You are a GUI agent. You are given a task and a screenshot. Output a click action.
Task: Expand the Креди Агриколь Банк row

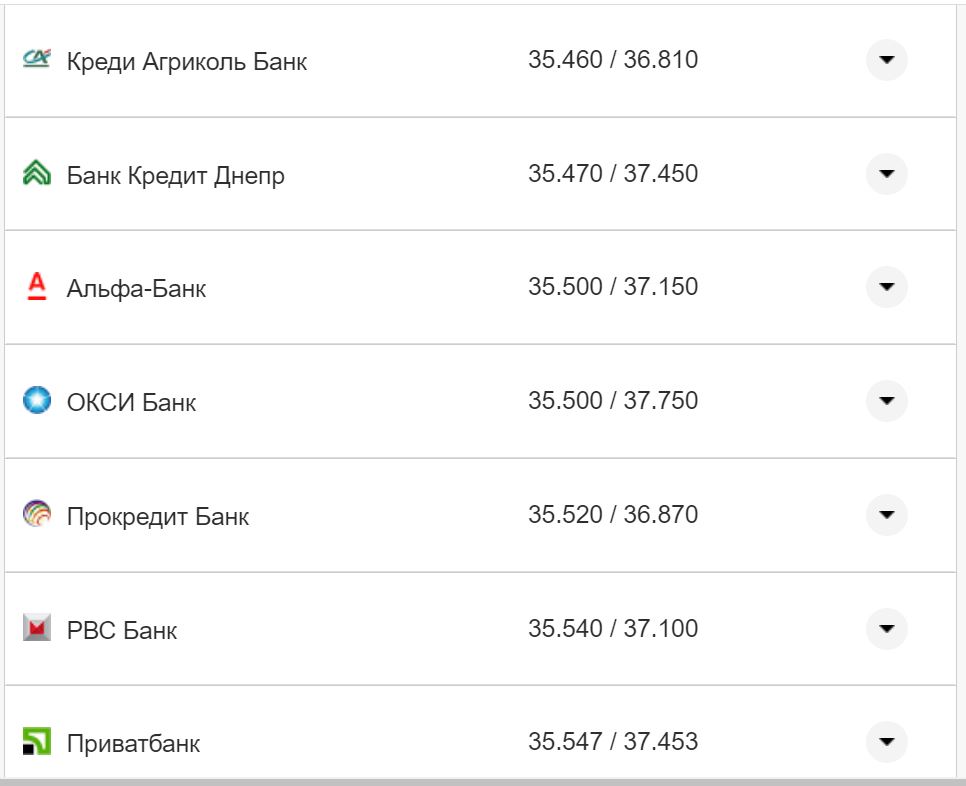pos(886,60)
